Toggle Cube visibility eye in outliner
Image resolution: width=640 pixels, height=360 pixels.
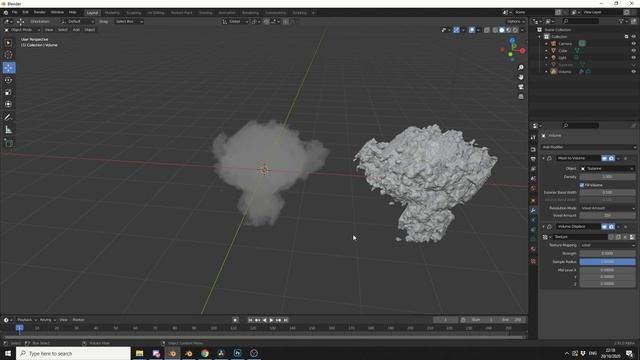tap(633, 51)
